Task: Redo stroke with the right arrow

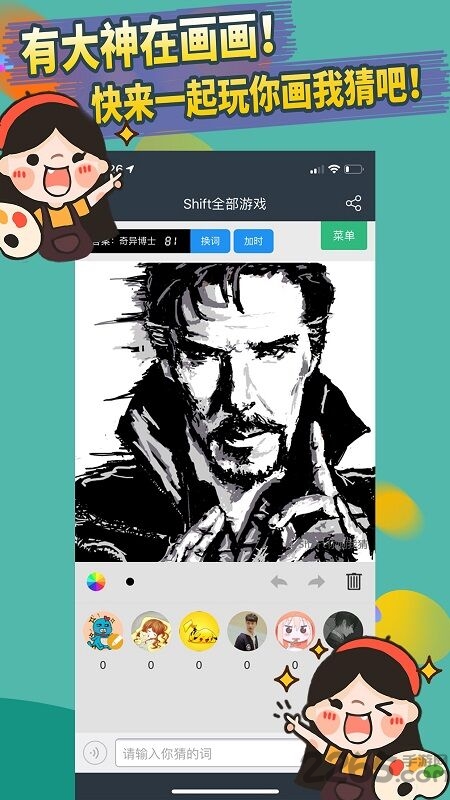Action: (316, 582)
